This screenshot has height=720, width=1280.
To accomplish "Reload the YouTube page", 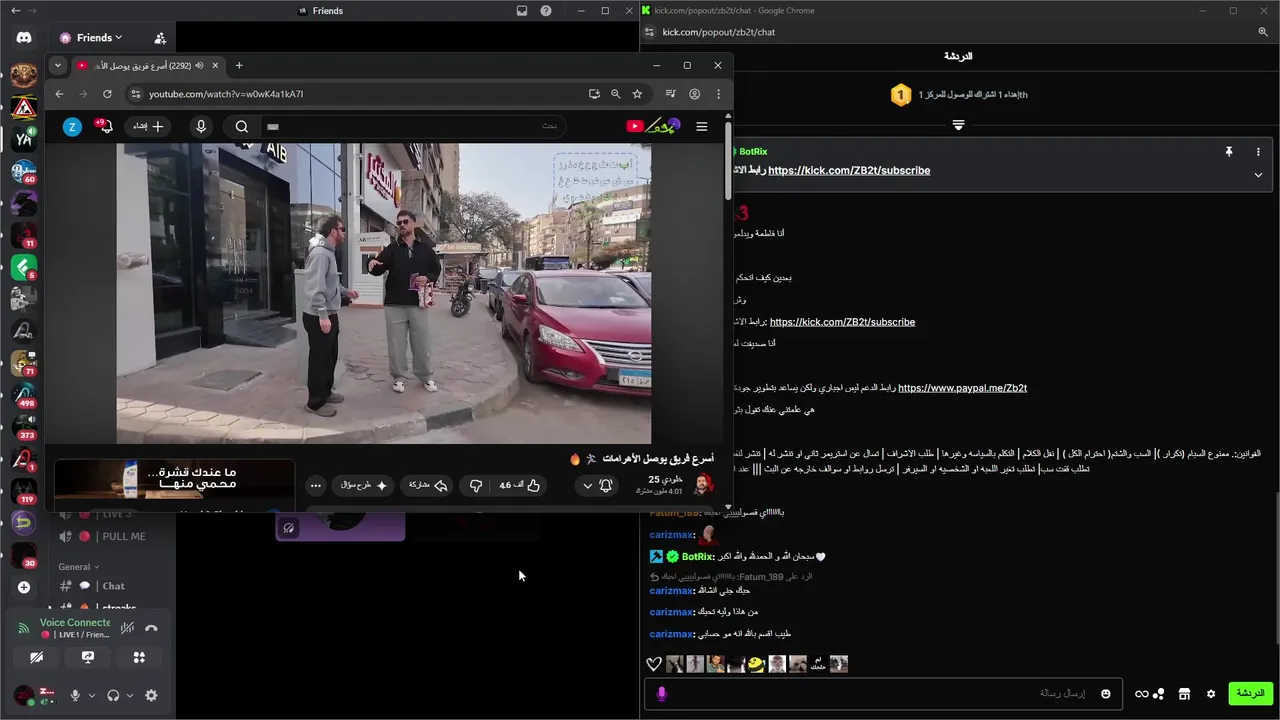I will click(x=107, y=94).
